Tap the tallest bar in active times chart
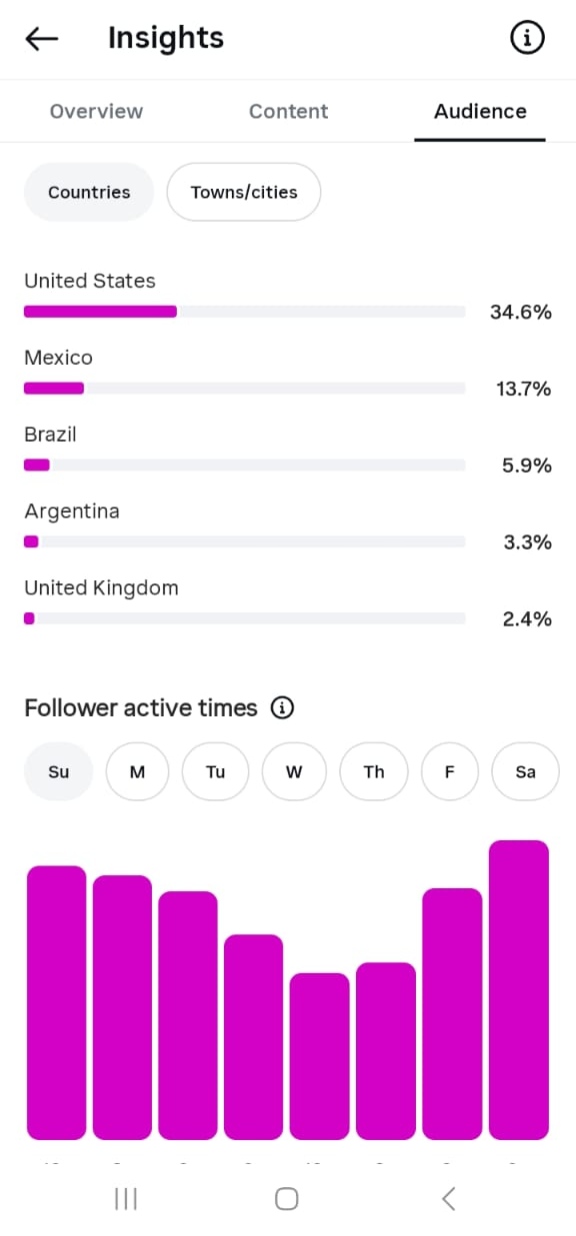This screenshot has height=1236, width=576. click(519, 990)
